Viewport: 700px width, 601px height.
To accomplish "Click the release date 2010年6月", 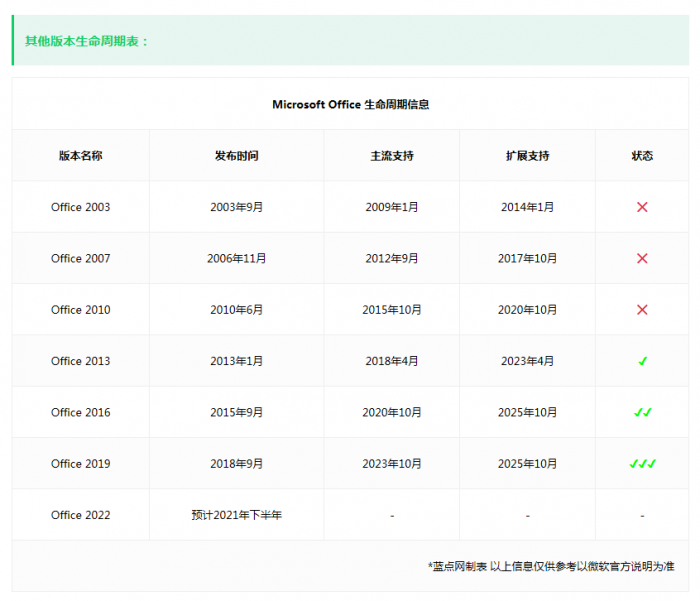I will [x=237, y=310].
